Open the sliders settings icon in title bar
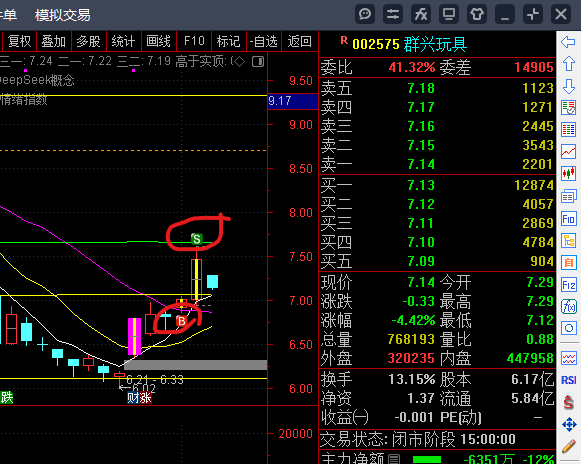The height and width of the screenshot is (464, 581). point(393,15)
